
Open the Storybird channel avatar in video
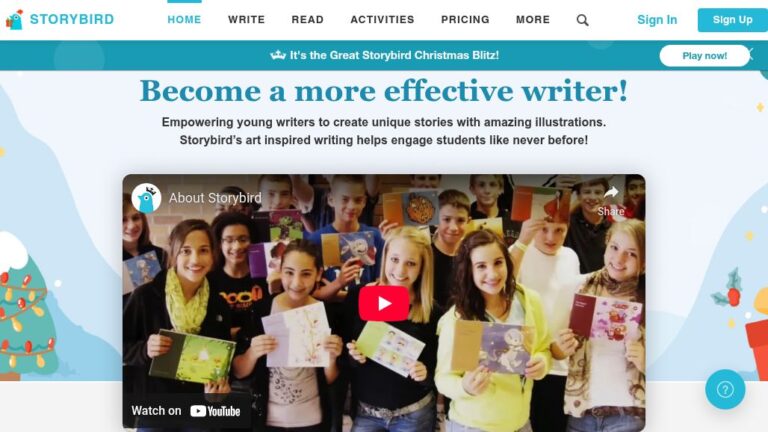pyautogui.click(x=146, y=198)
